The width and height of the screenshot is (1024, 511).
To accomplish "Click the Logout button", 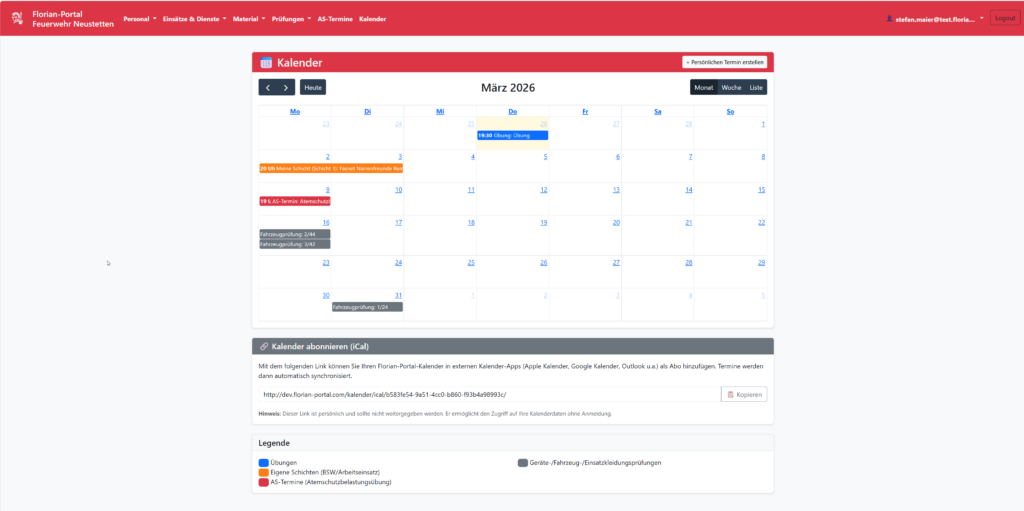I will tap(1004, 19).
